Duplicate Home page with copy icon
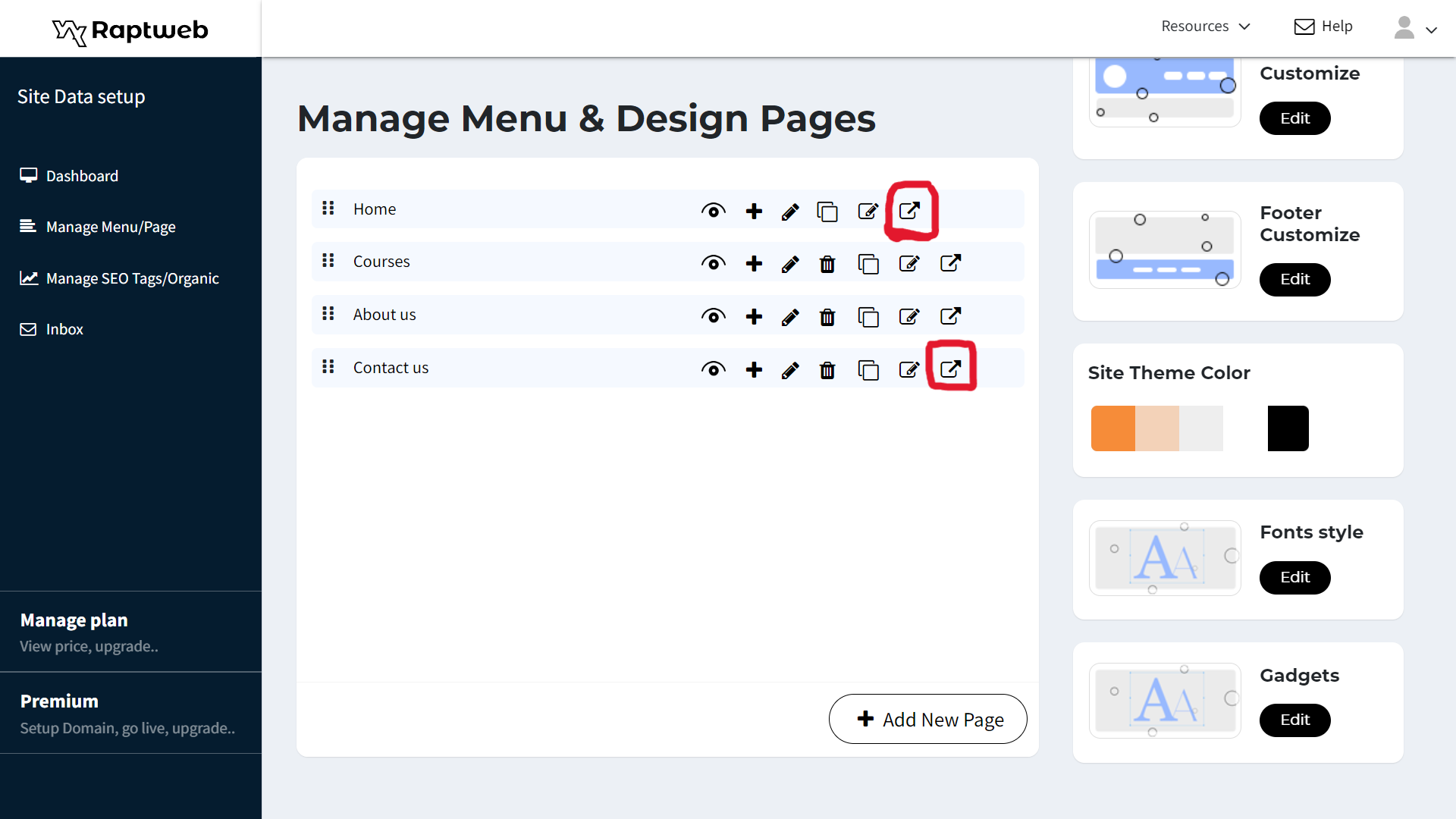The image size is (1456, 819). pos(827,212)
